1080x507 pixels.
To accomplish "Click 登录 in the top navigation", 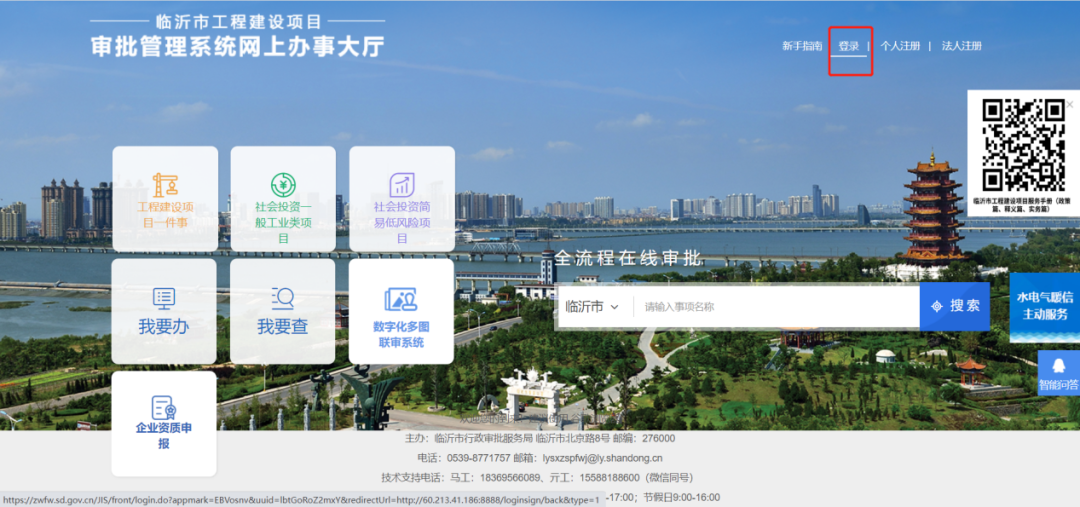I will [849, 46].
